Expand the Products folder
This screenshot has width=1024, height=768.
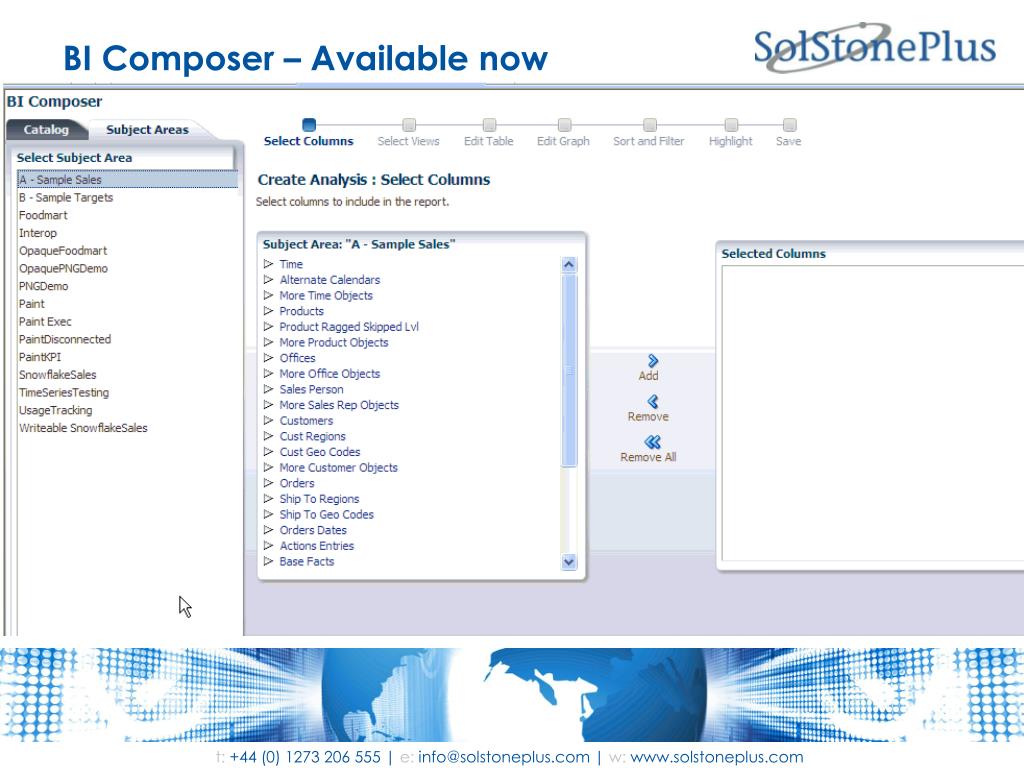coord(268,311)
